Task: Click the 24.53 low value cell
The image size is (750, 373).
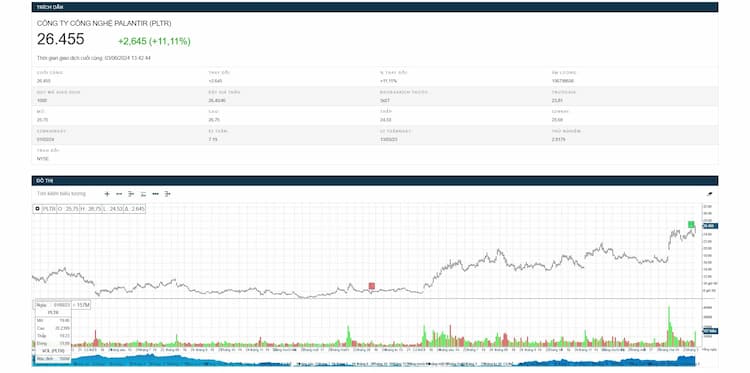Action: point(385,119)
